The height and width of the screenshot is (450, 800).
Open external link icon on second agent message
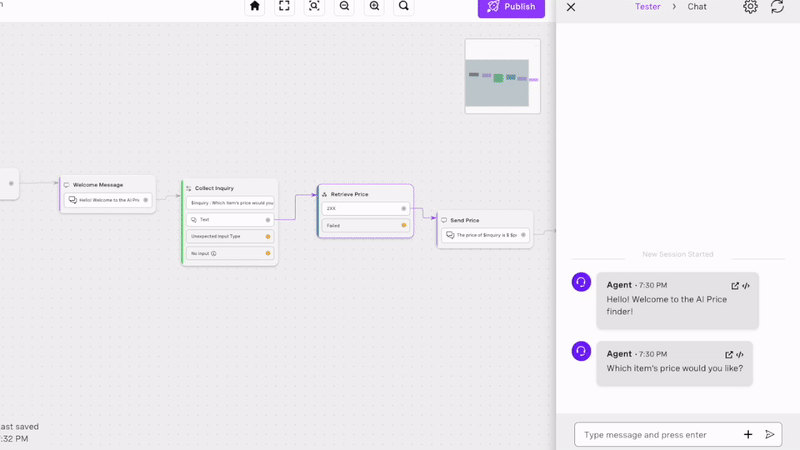729,354
